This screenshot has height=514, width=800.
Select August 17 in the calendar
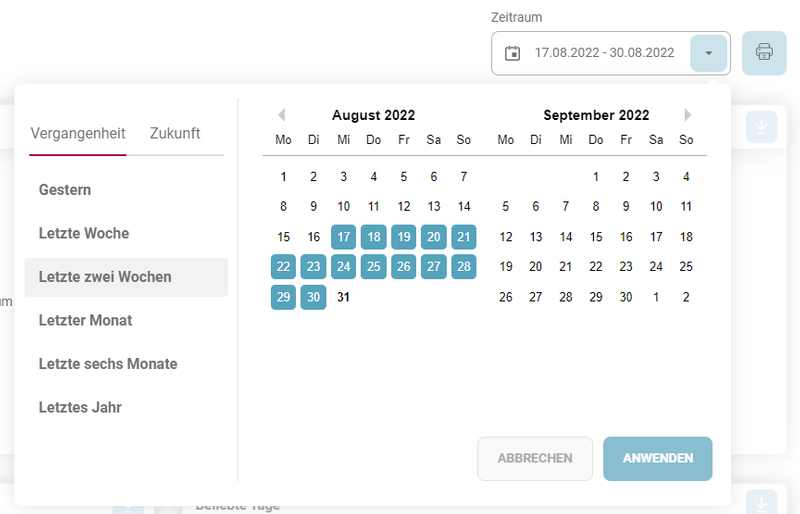pyautogui.click(x=343, y=237)
